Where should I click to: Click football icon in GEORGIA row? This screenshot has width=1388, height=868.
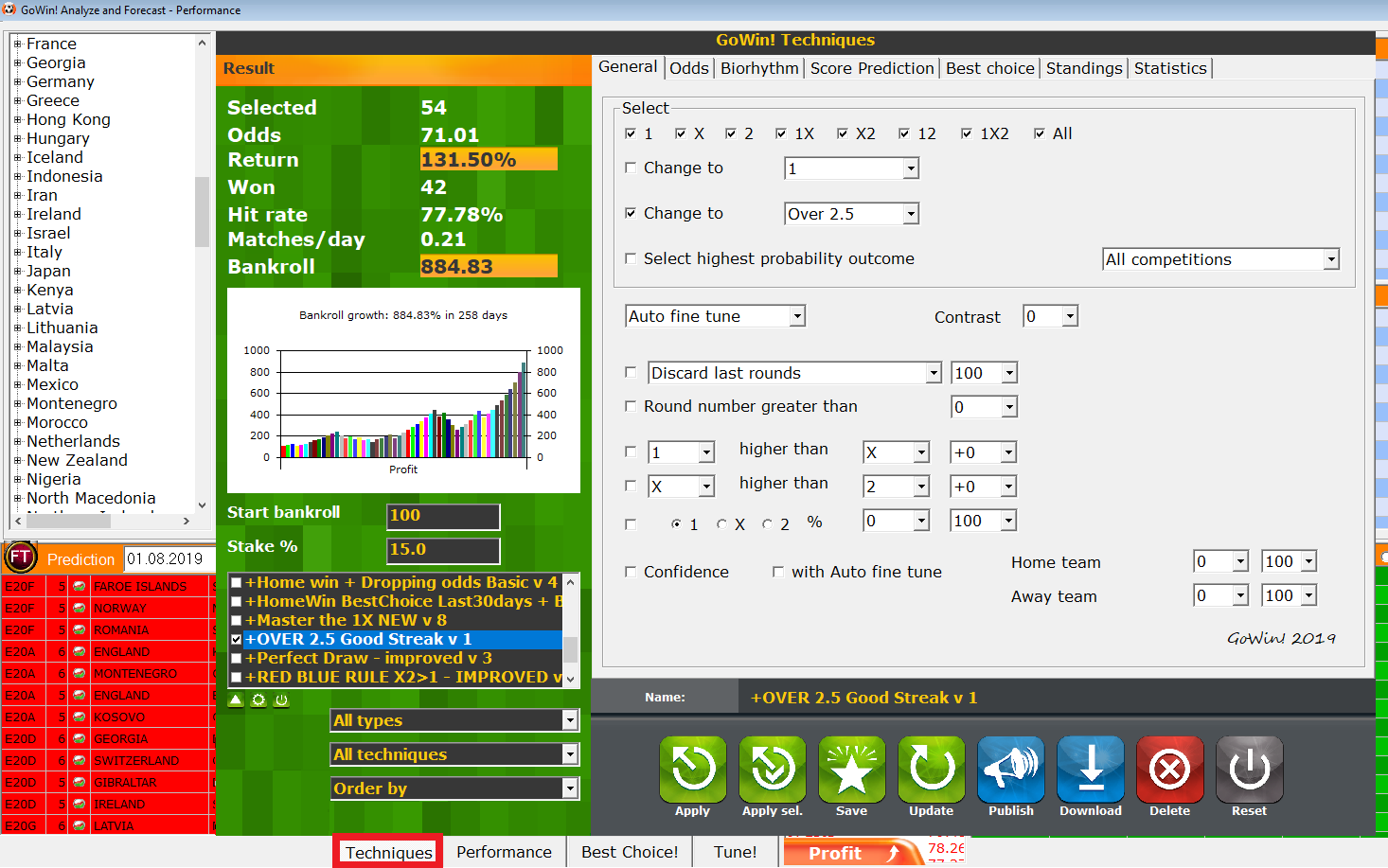80,738
